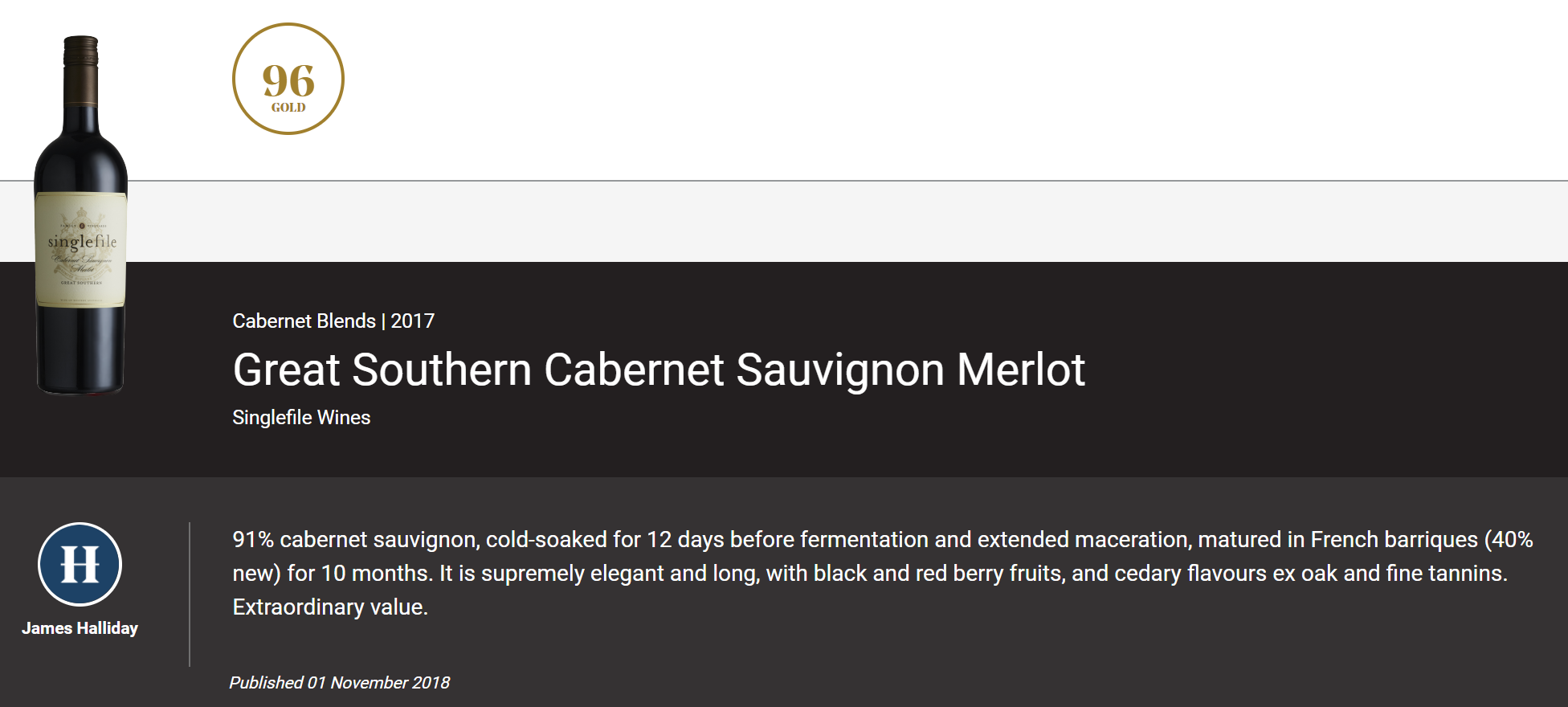Image resolution: width=1568 pixels, height=707 pixels.
Task: Click the singlefile label on the bottle
Action: (81, 242)
